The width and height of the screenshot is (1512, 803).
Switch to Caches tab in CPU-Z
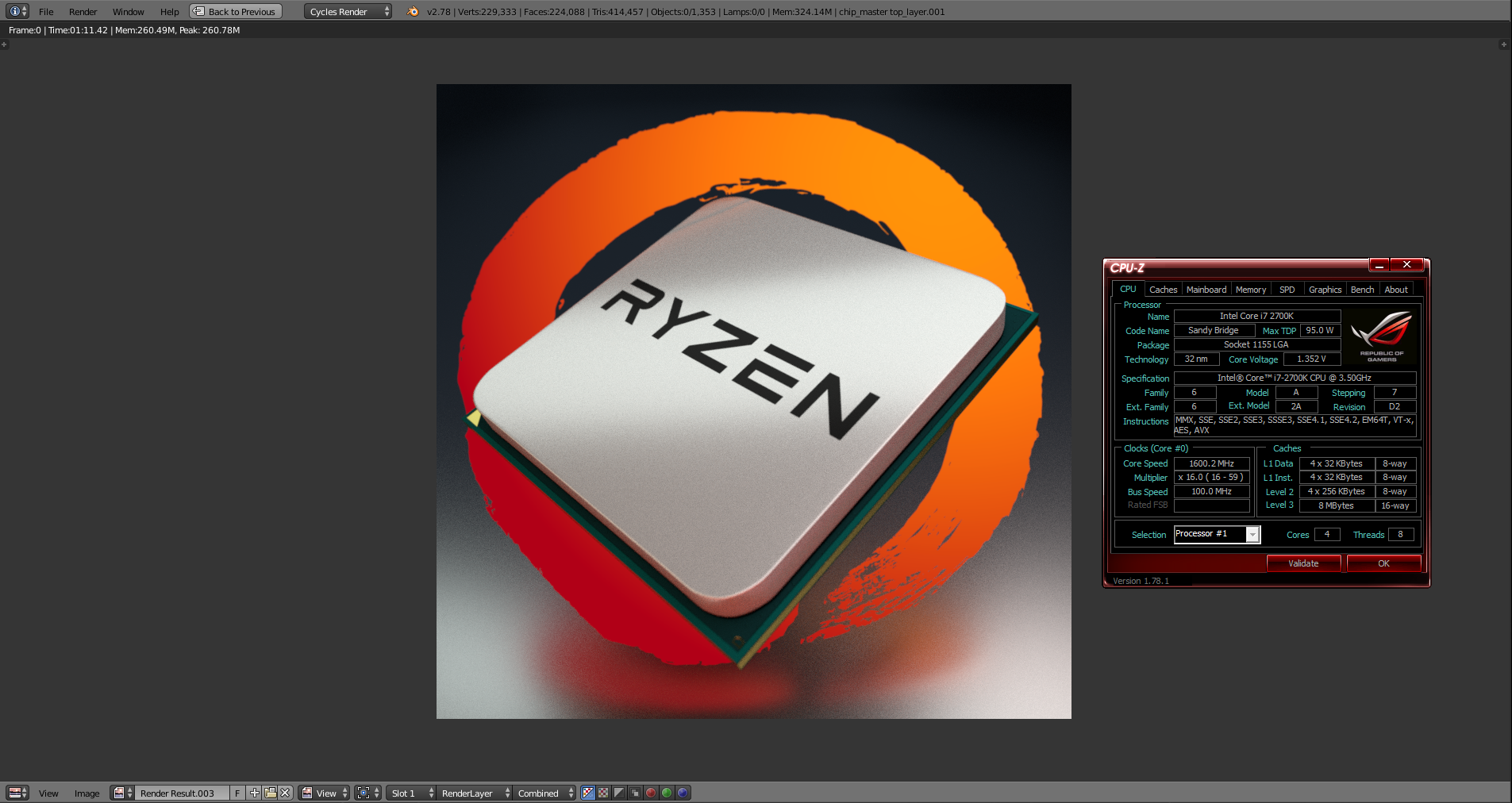coord(1163,290)
